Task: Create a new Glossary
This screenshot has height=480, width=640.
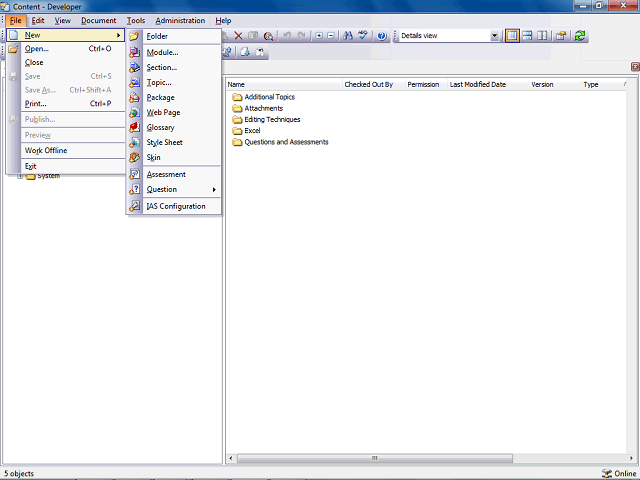Action: [174, 127]
